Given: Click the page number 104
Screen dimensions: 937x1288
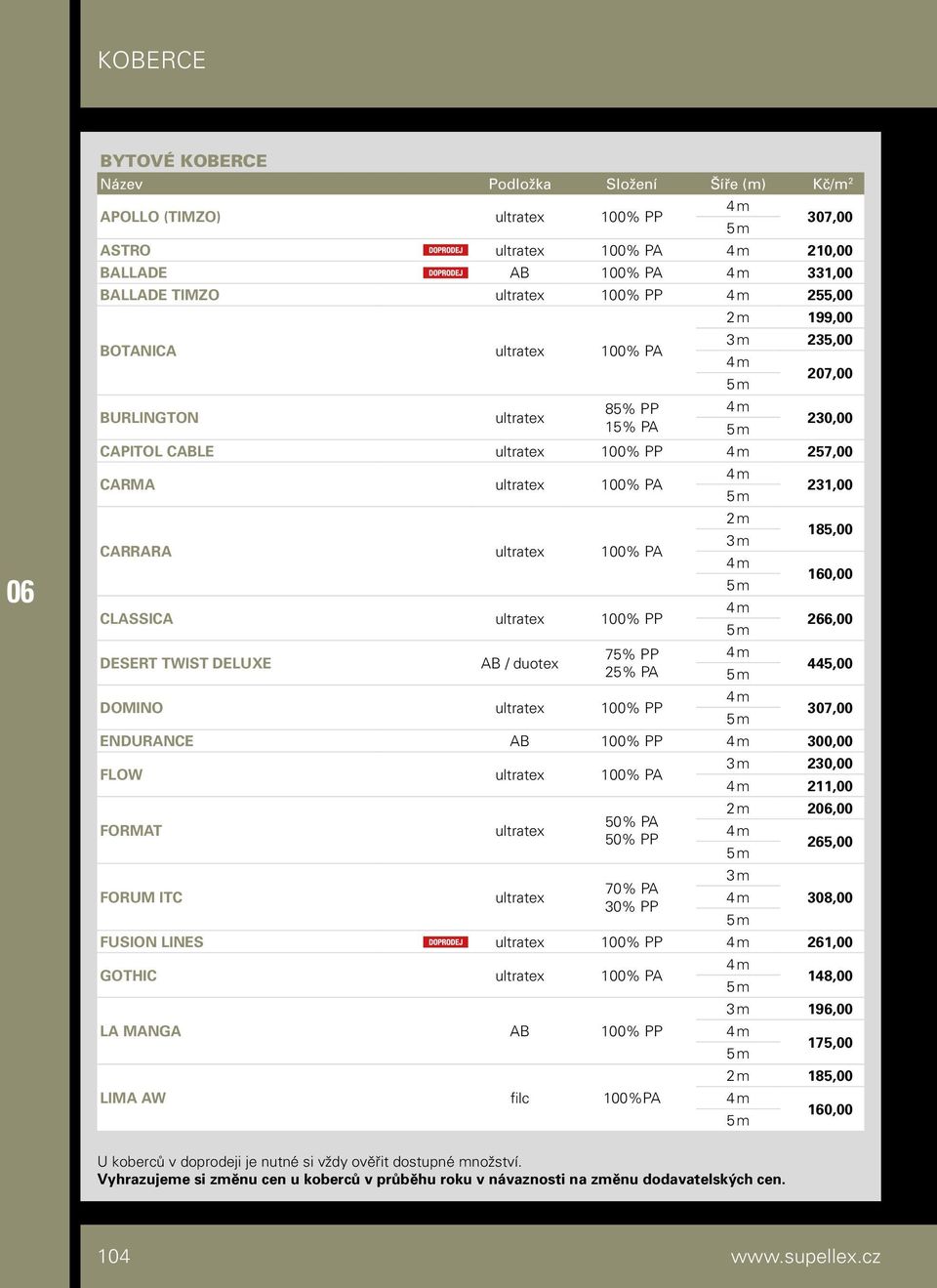Looking at the screenshot, I should (113, 1257).
